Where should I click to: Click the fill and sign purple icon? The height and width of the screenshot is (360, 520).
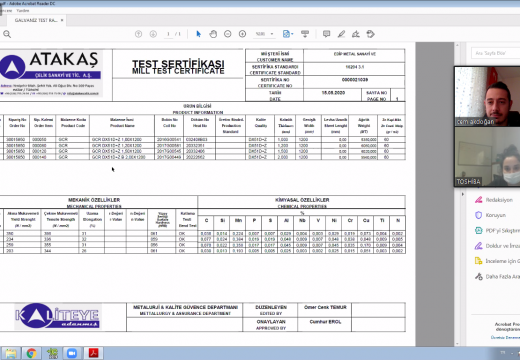click(478, 246)
